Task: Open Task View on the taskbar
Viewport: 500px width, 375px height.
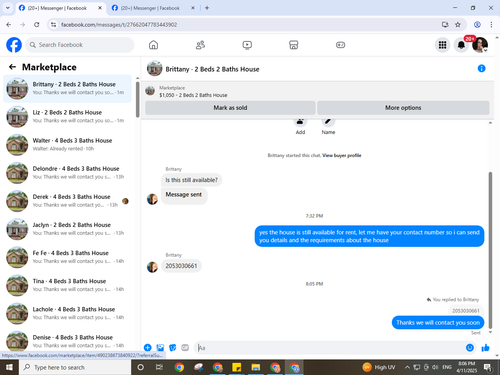Action: point(159,367)
